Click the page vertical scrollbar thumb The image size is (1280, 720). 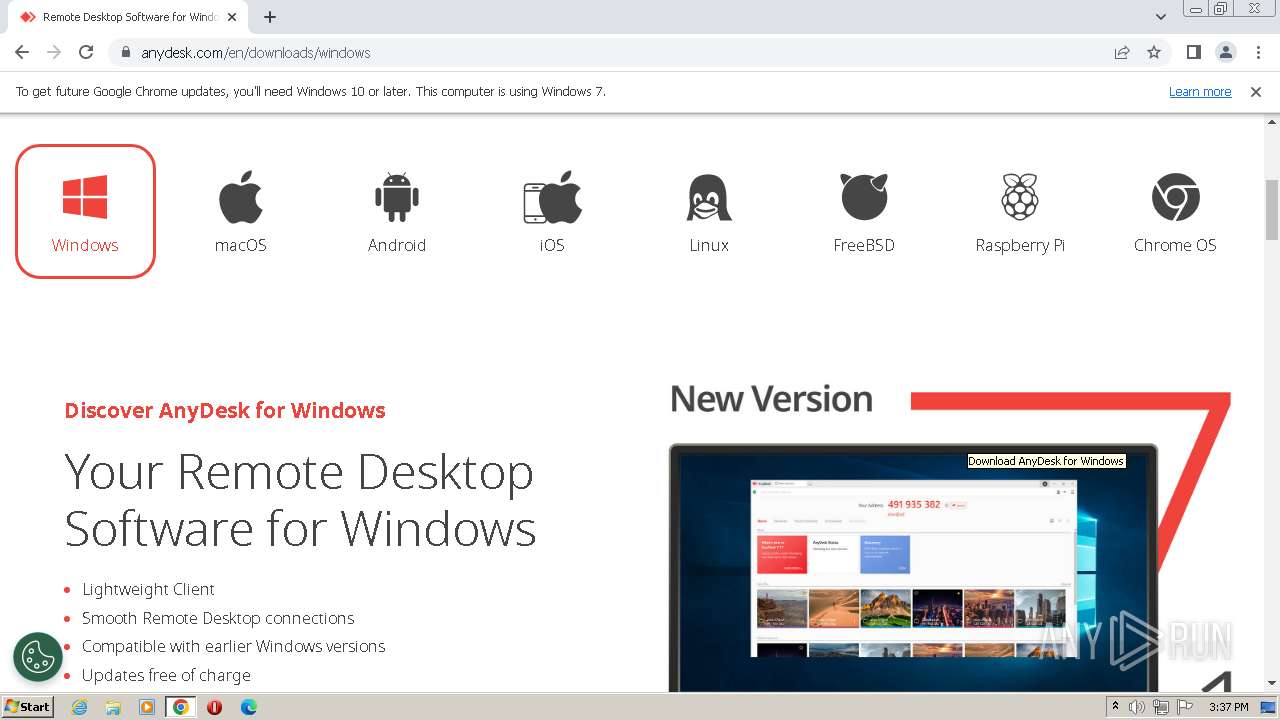pyautogui.click(x=1272, y=210)
